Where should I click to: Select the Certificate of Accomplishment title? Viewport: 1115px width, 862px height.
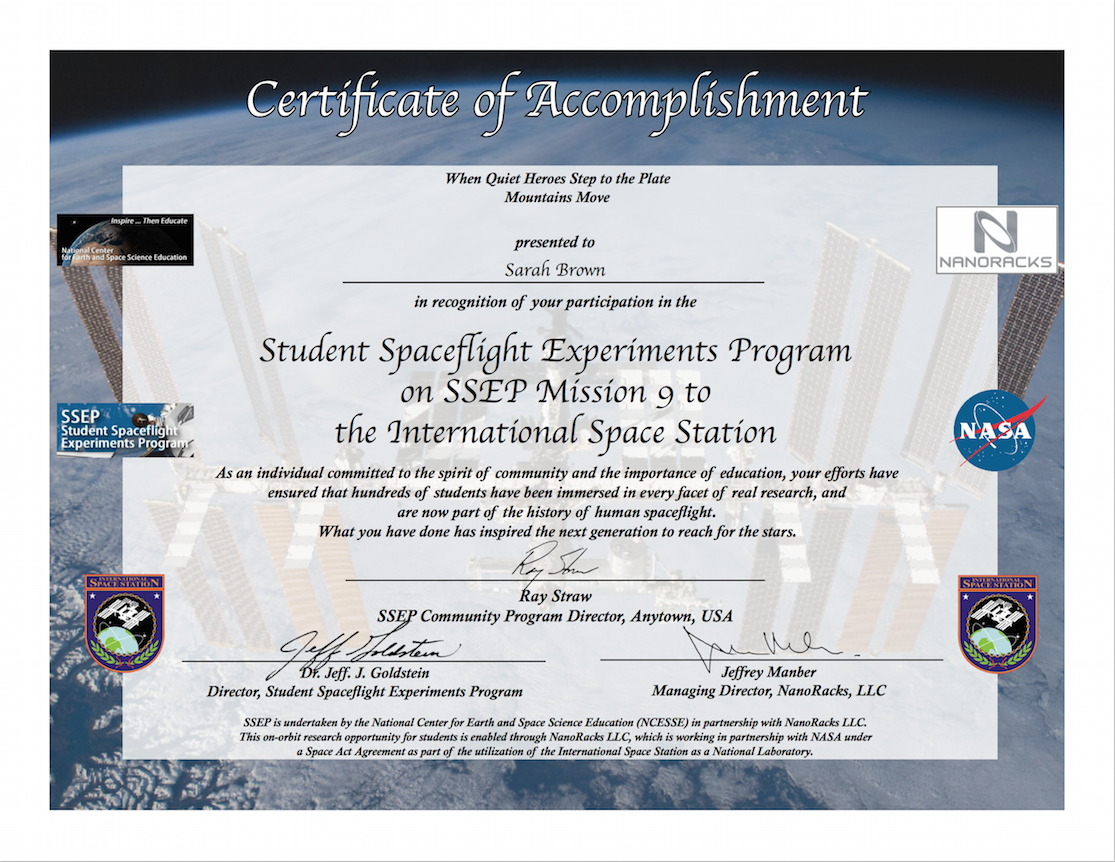556,100
